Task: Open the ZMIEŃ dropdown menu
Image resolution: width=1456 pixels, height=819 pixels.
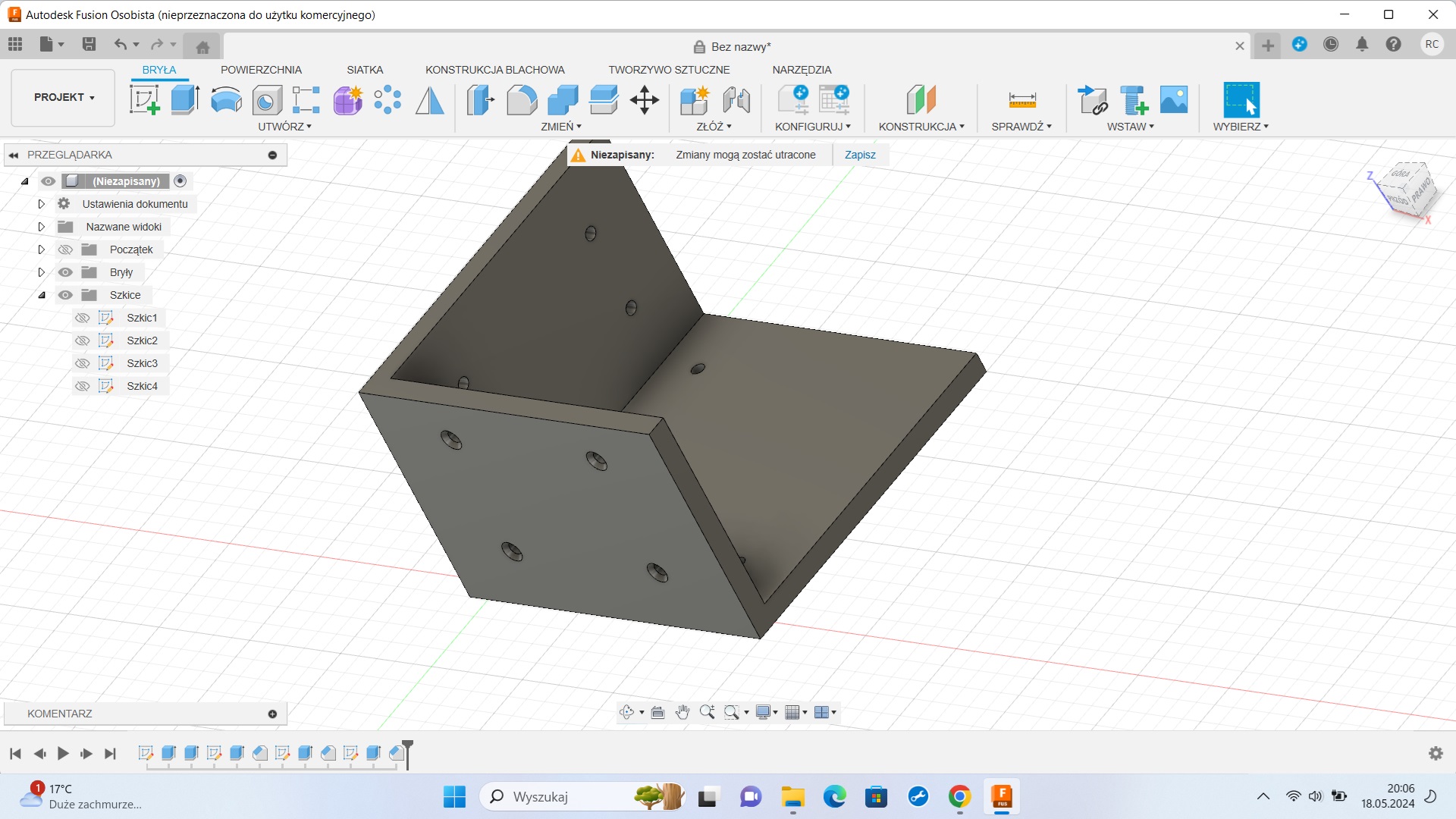Action: (561, 126)
